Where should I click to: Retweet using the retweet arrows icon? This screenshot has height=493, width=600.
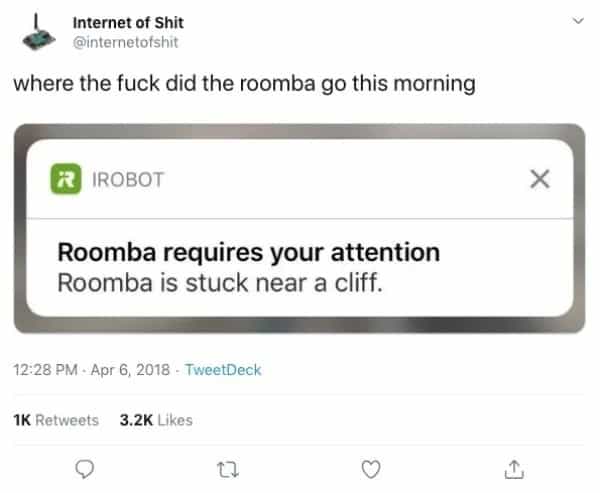[x=228, y=470]
